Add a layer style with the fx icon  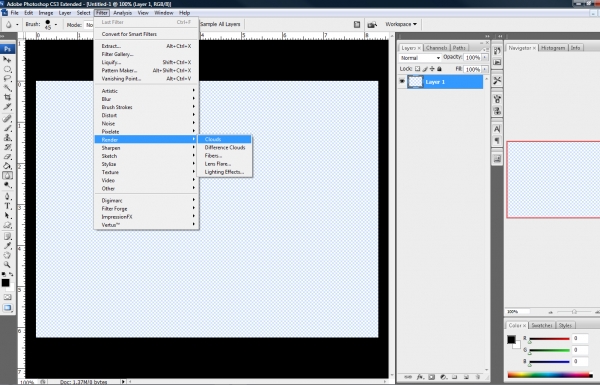click(x=420, y=377)
